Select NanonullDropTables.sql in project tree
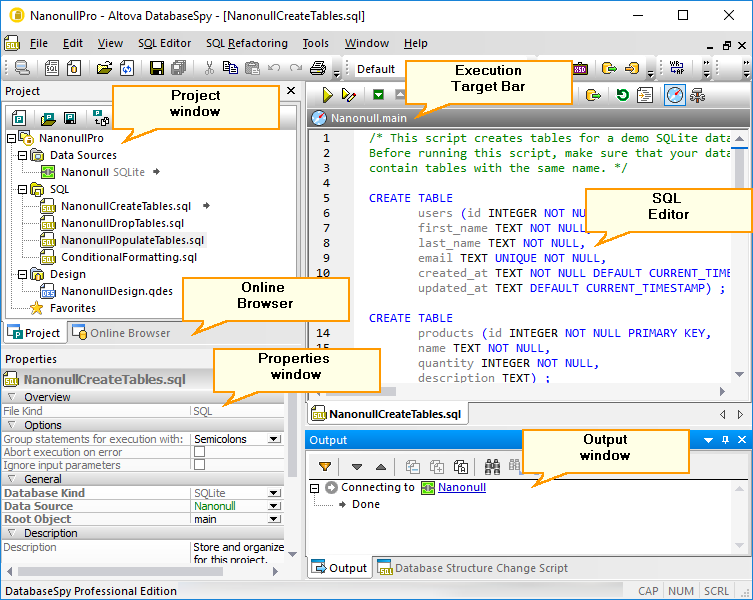 (x=122, y=223)
